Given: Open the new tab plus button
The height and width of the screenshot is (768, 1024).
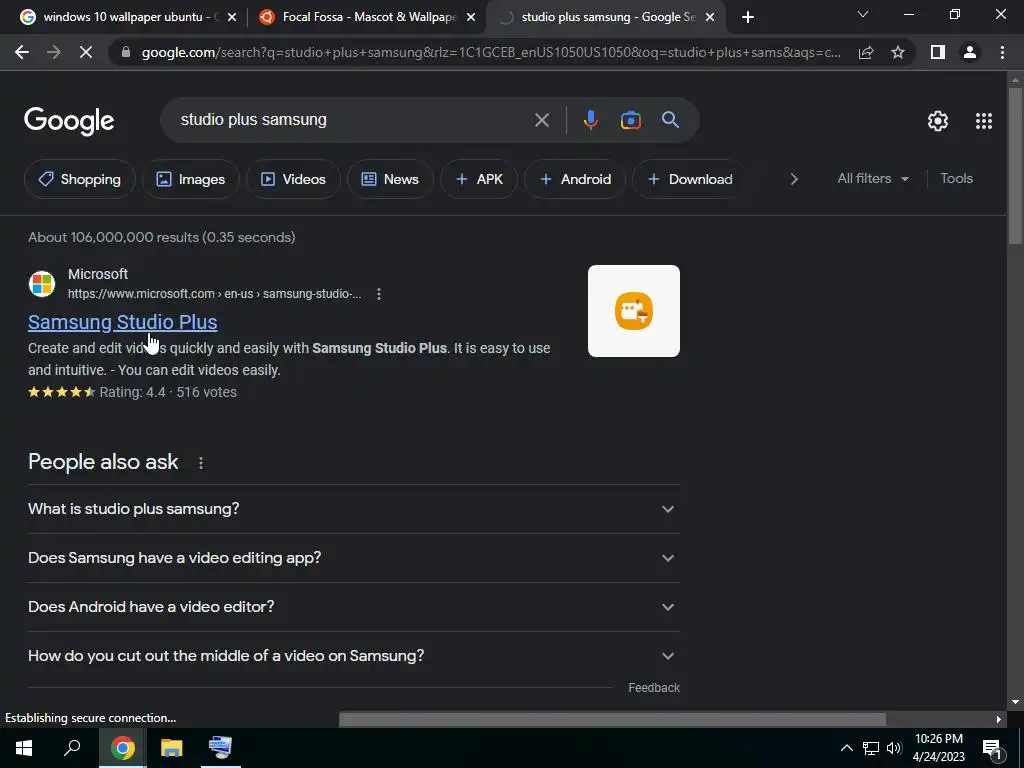Looking at the screenshot, I should click(748, 17).
